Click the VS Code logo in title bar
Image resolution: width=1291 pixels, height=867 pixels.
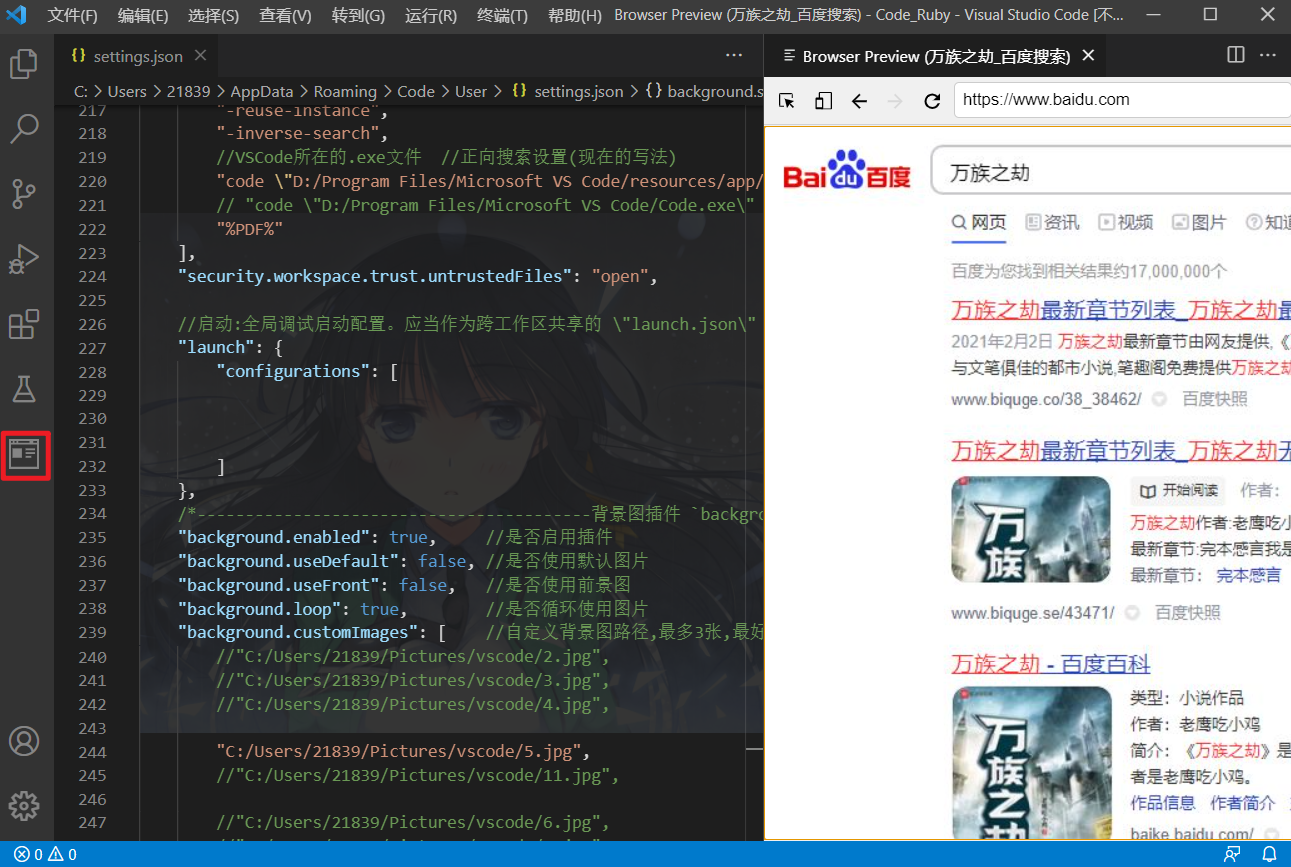(16, 15)
